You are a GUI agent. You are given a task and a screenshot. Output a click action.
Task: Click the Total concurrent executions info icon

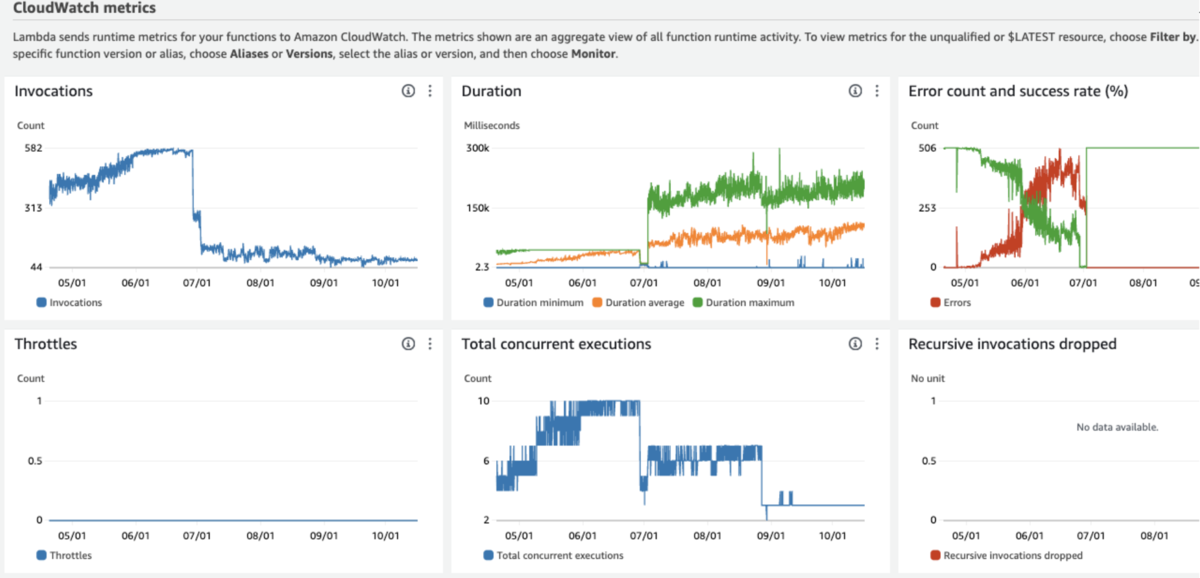(x=855, y=344)
